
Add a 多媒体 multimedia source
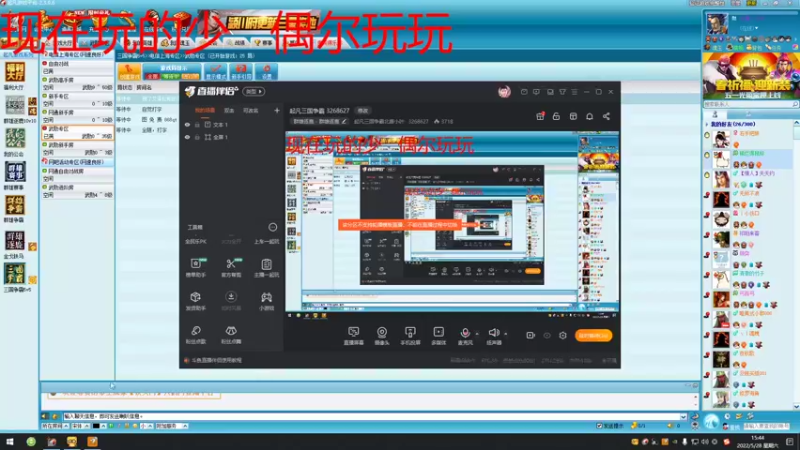coord(438,336)
